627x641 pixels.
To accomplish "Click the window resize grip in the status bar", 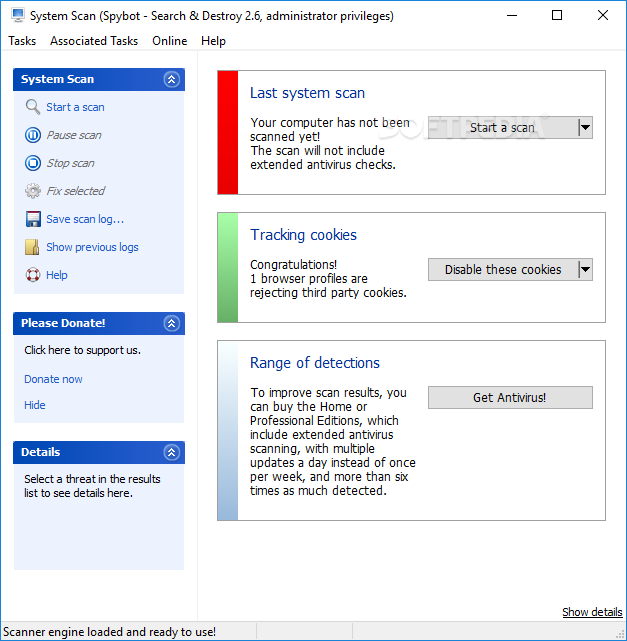I will 620,634.
